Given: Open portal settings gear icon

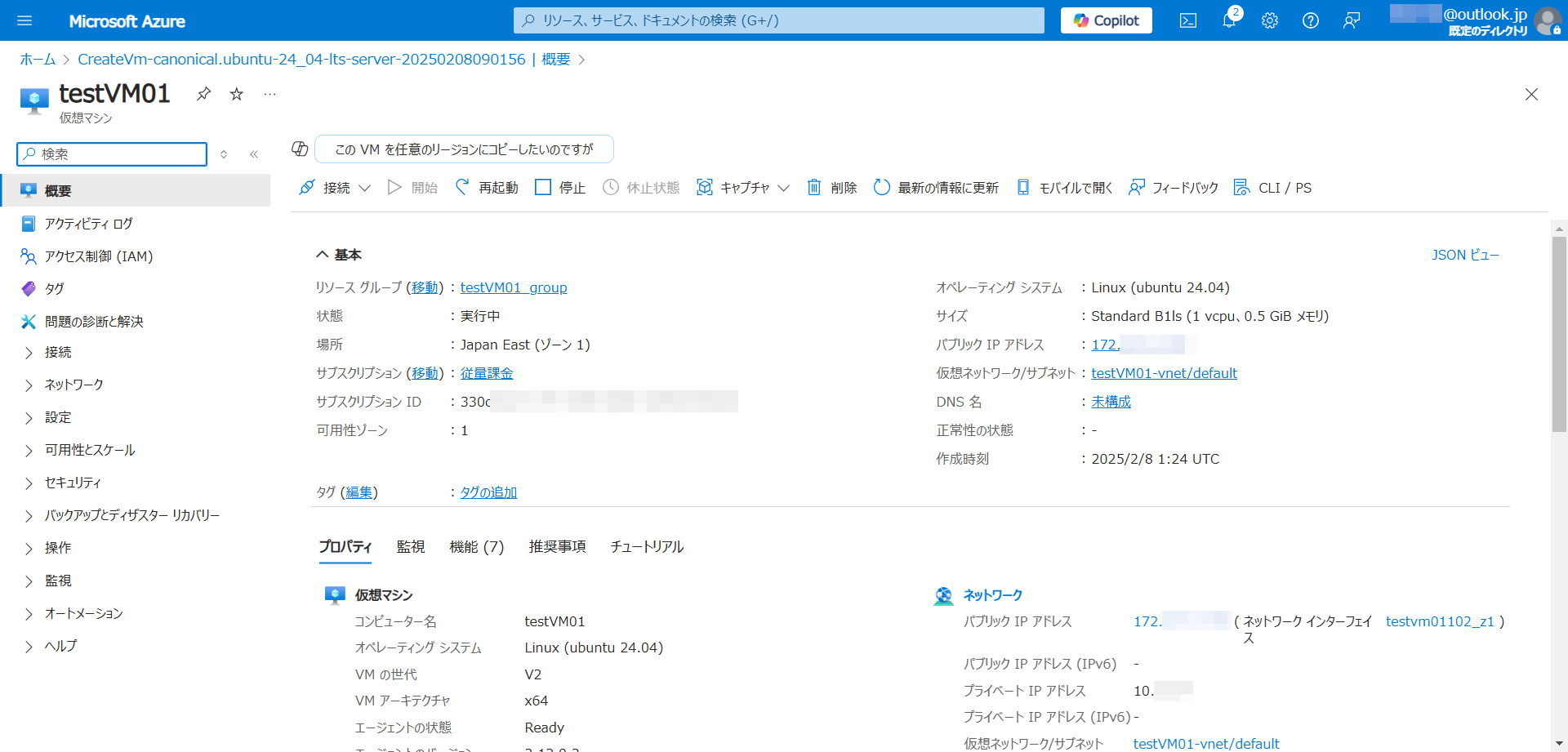Looking at the screenshot, I should [x=1269, y=20].
